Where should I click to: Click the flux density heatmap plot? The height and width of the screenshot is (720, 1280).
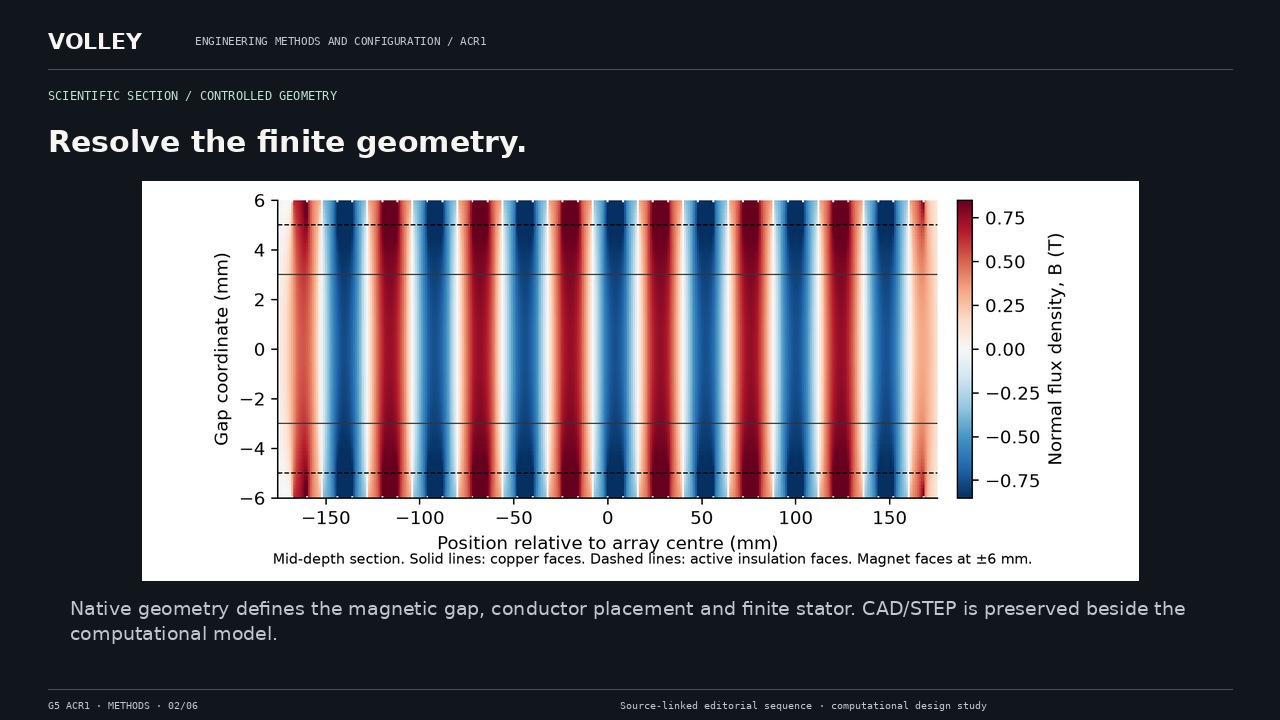click(x=607, y=349)
